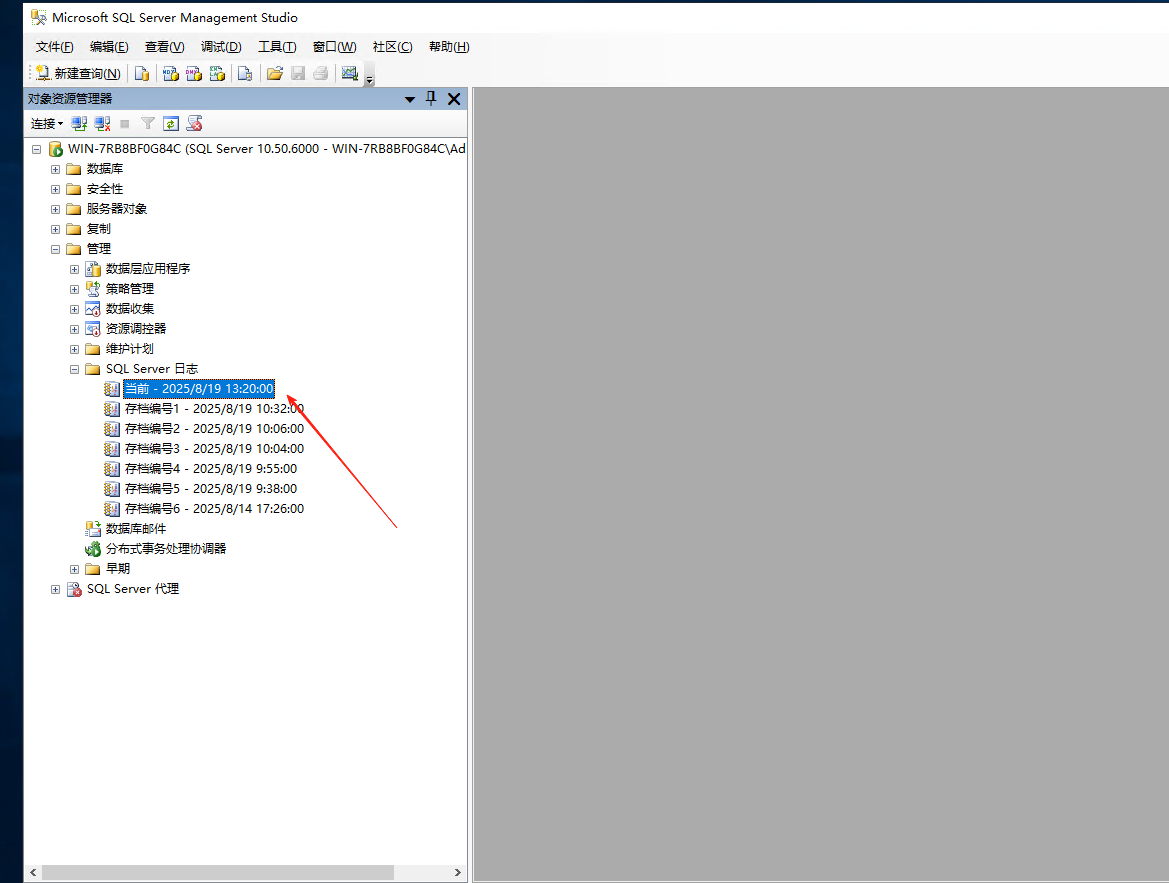Screen dimensions: 1169x883
Task: Select log 存档编号4 - 2025/8/19 9:55:00
Action: pyautogui.click(x=211, y=469)
